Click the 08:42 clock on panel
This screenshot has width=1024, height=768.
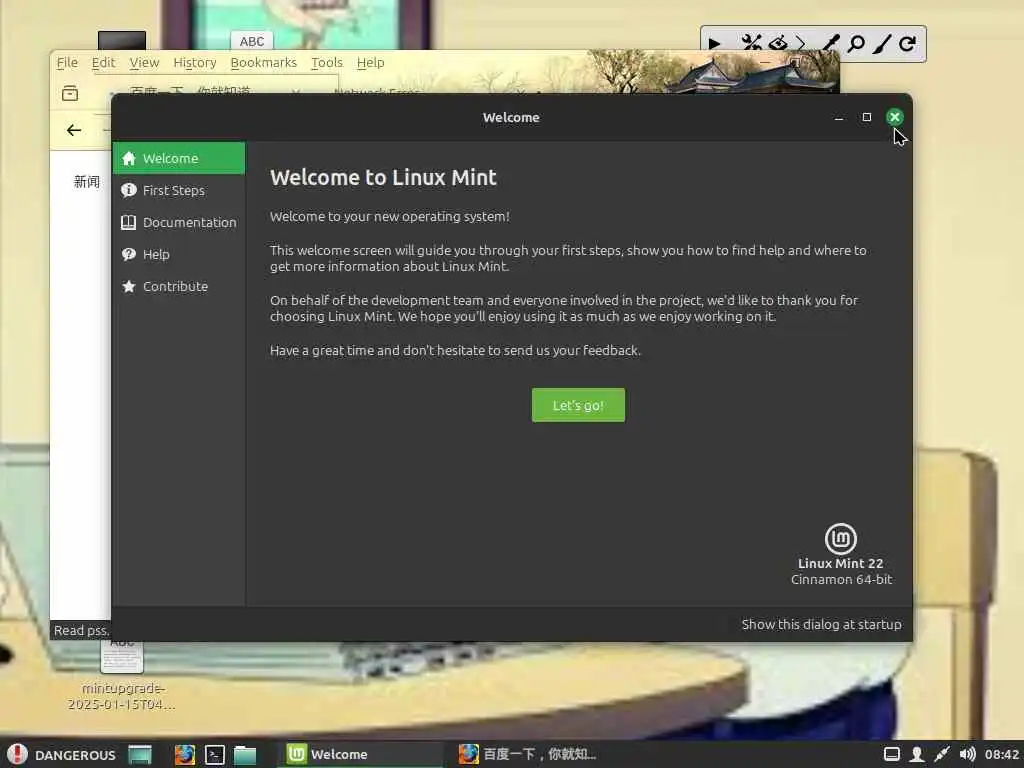[x=1001, y=754]
